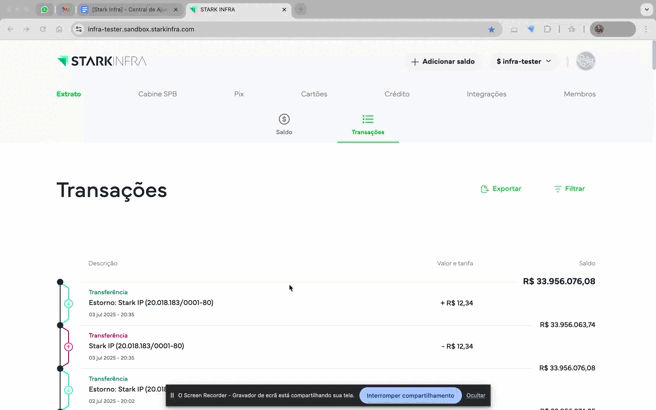Click the green plus icon on first Estorno transaction

pyautogui.click(x=69, y=303)
